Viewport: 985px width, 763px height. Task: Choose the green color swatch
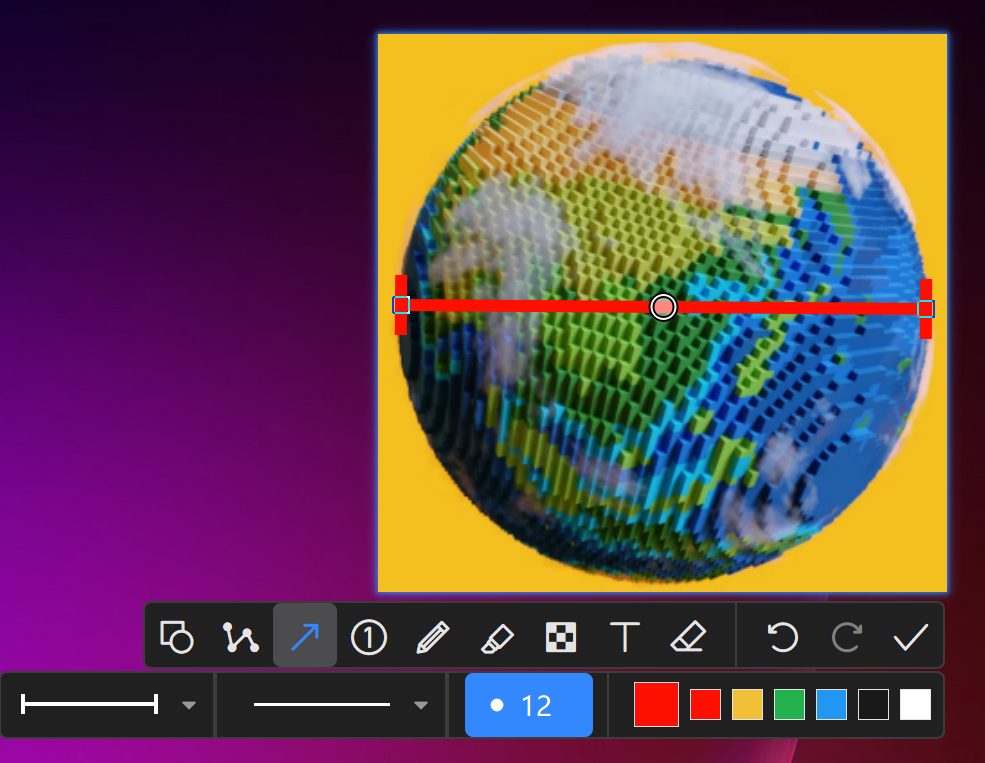click(789, 705)
